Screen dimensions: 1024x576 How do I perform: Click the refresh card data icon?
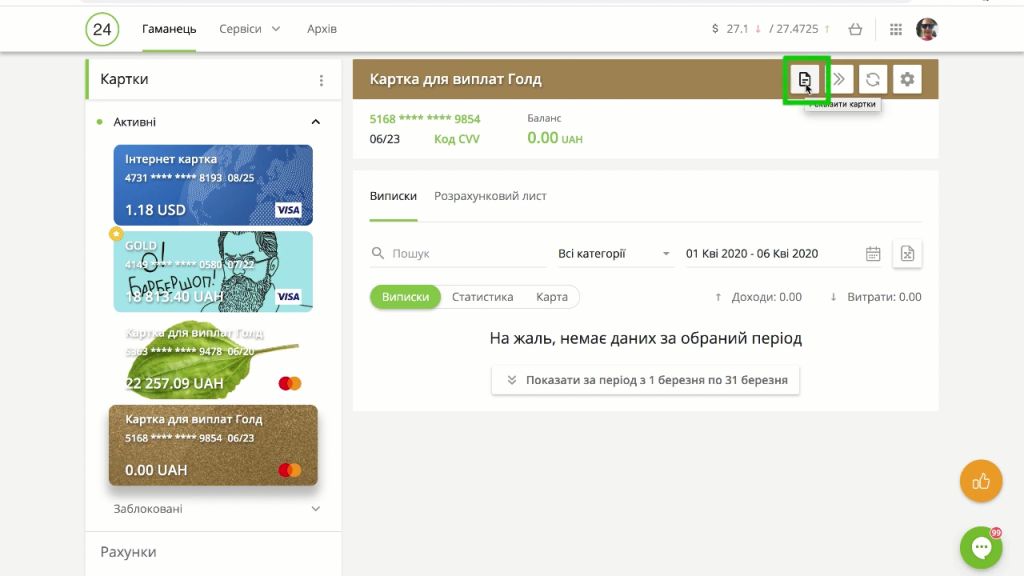pyautogui.click(x=873, y=79)
